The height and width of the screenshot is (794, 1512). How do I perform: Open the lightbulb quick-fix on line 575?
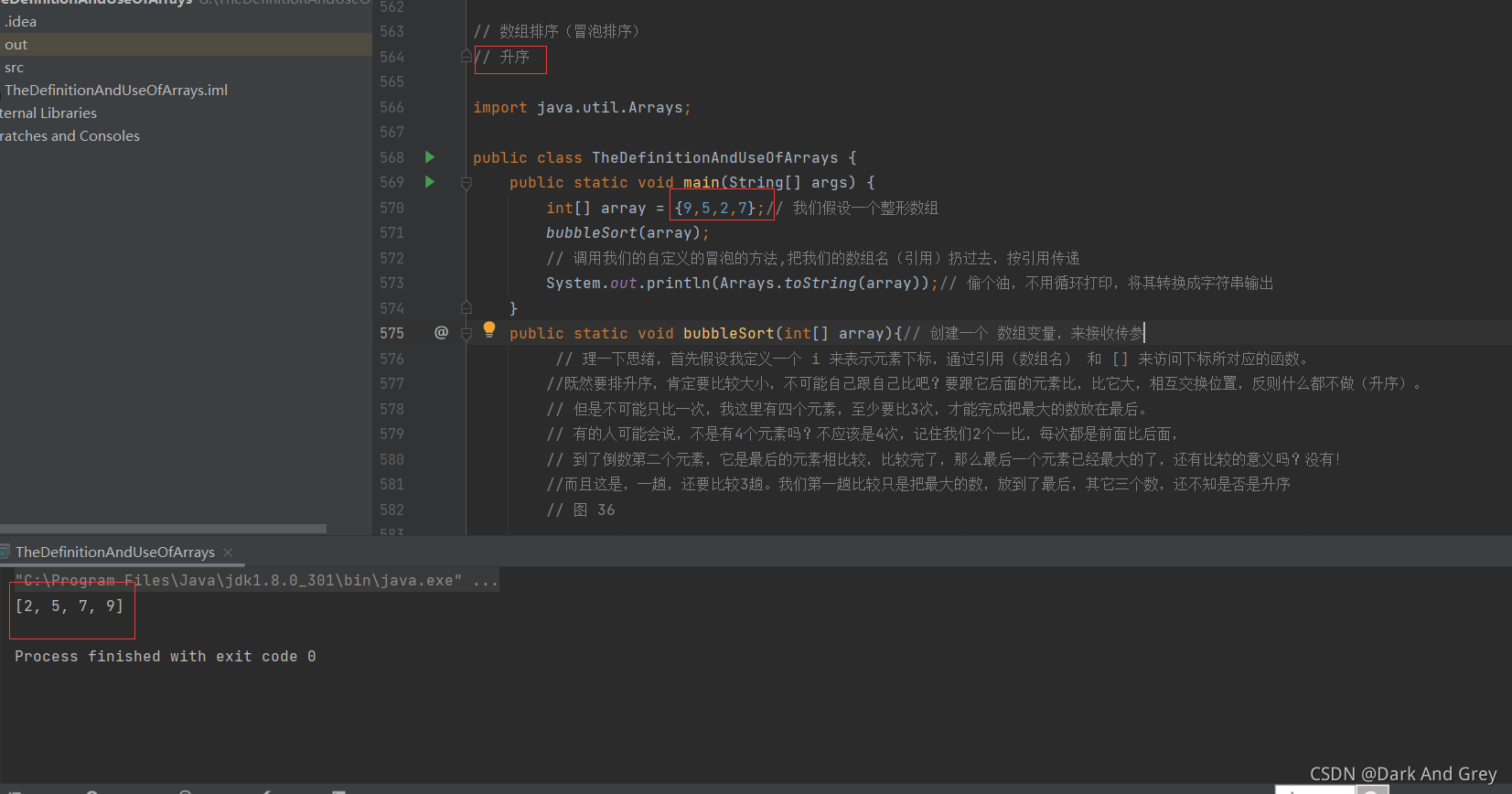tap(489, 329)
